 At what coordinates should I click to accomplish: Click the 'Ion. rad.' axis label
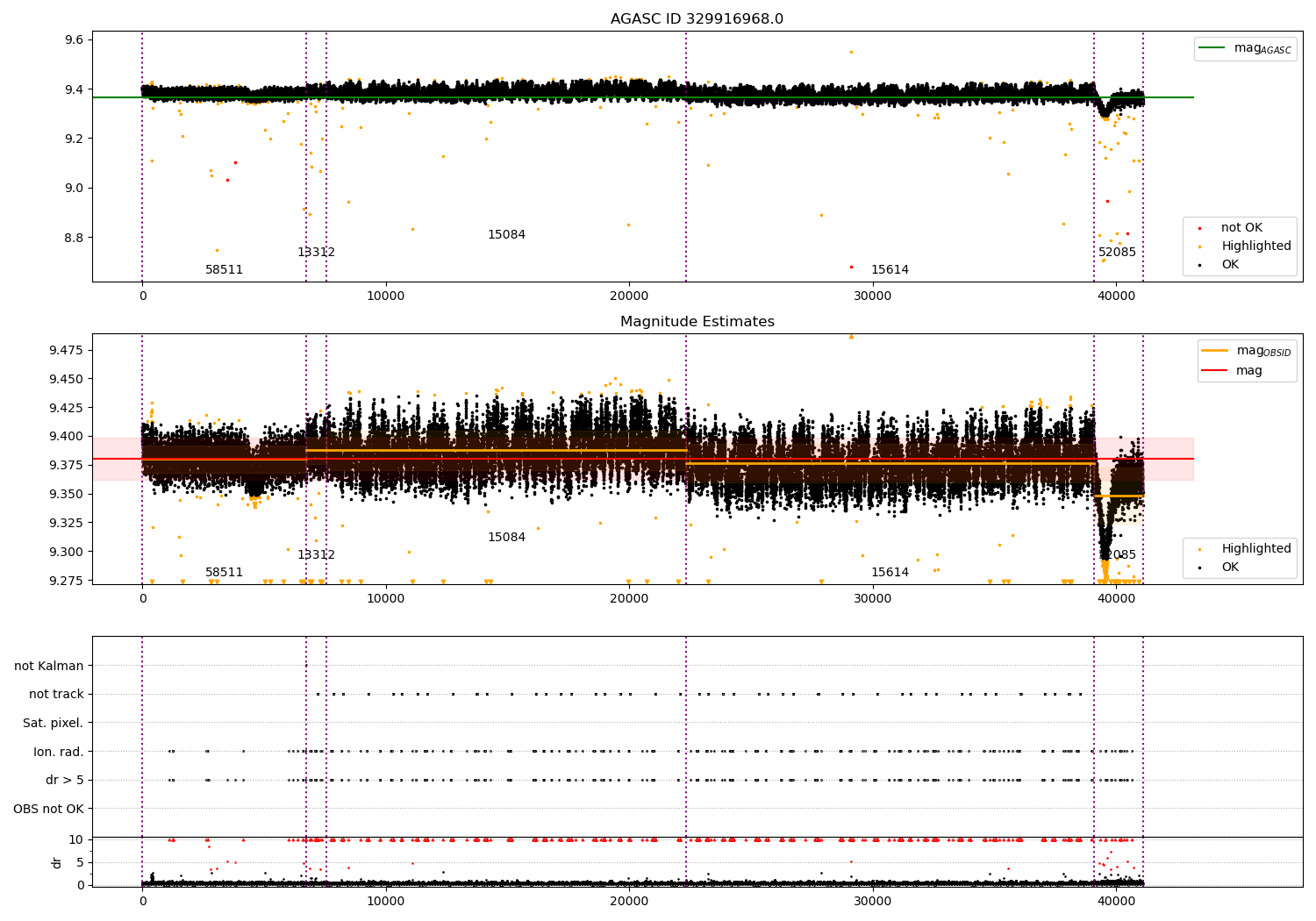tap(59, 753)
